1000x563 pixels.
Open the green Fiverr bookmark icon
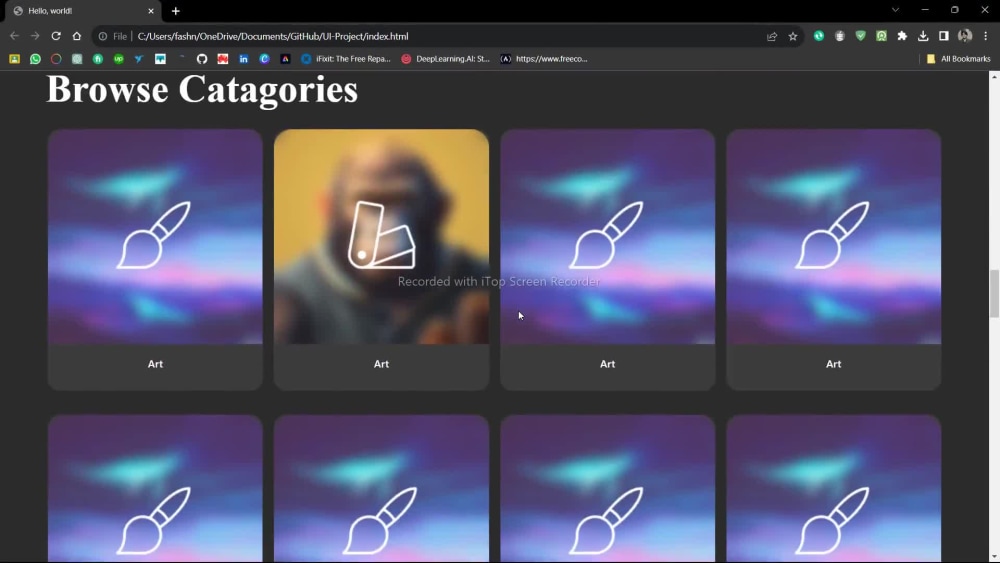tap(98, 59)
